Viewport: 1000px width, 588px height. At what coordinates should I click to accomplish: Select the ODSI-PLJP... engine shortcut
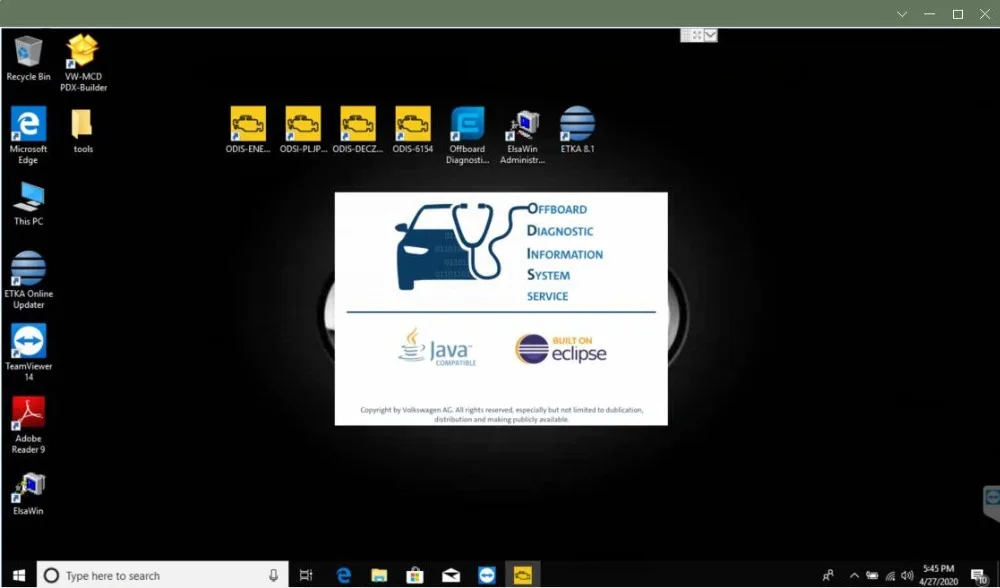(x=303, y=131)
